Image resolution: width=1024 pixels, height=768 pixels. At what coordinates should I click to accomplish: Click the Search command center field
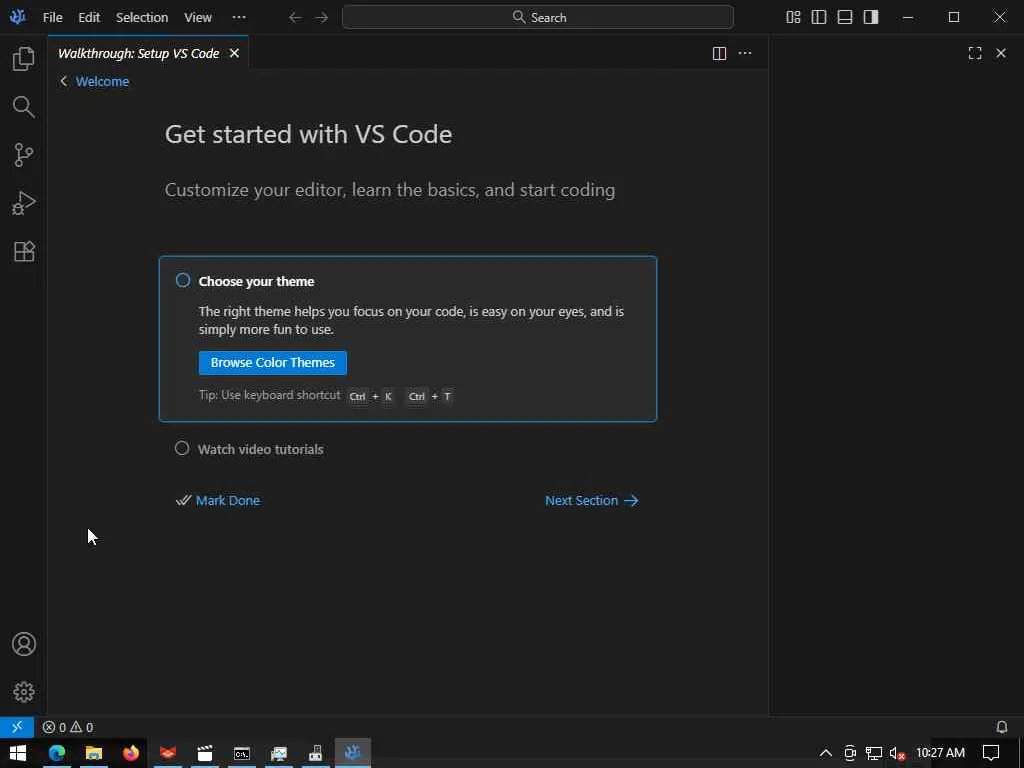coord(537,17)
